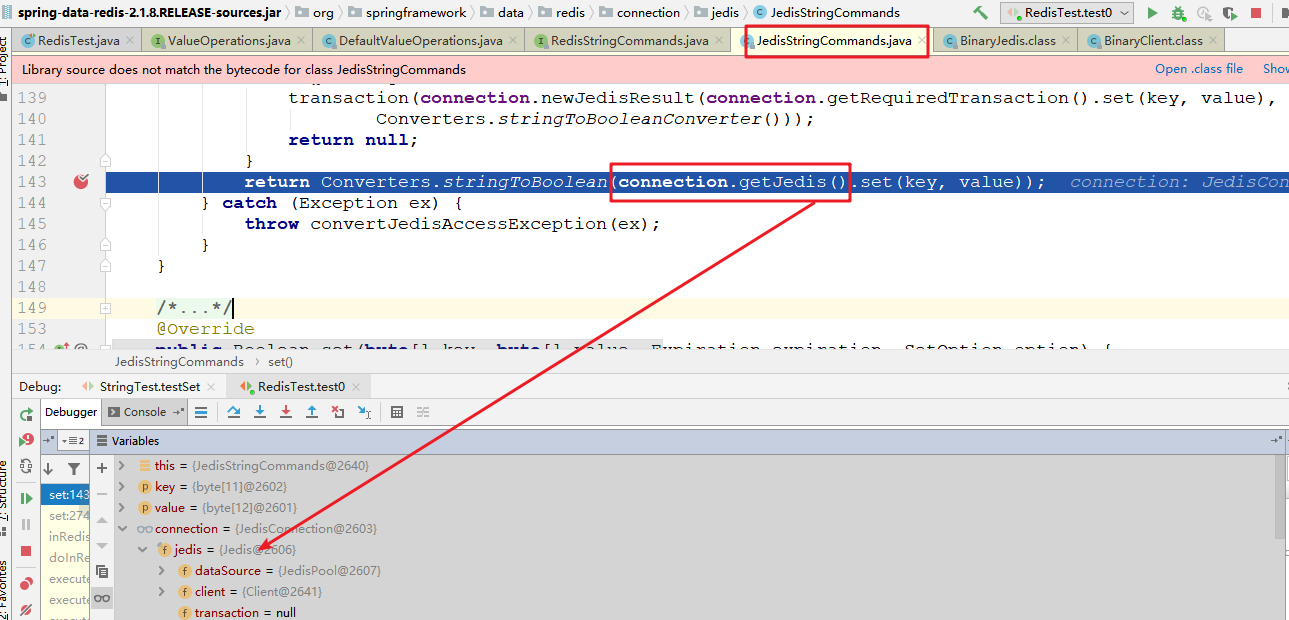Select frame 'set:274' in Frames list
The width and height of the screenshot is (1289, 620).
(66, 516)
